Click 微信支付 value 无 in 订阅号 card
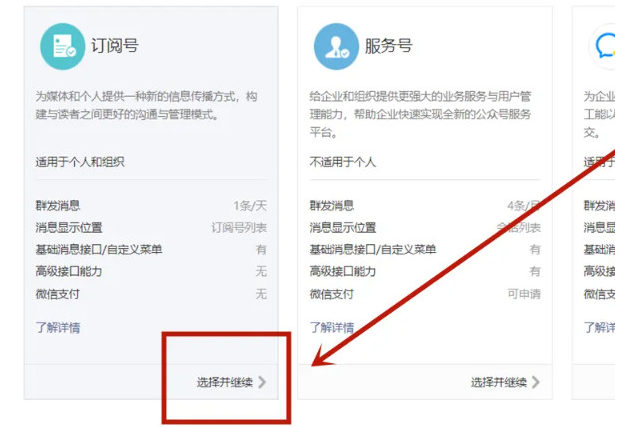 click(261, 294)
